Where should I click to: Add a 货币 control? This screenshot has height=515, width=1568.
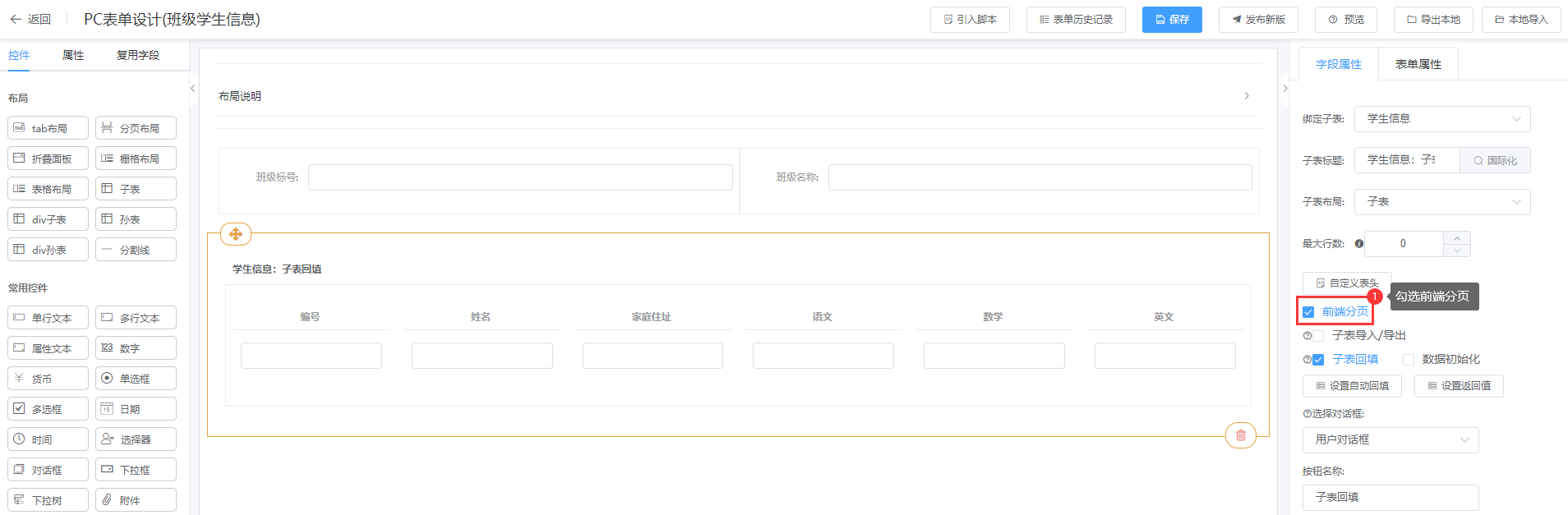[48, 379]
